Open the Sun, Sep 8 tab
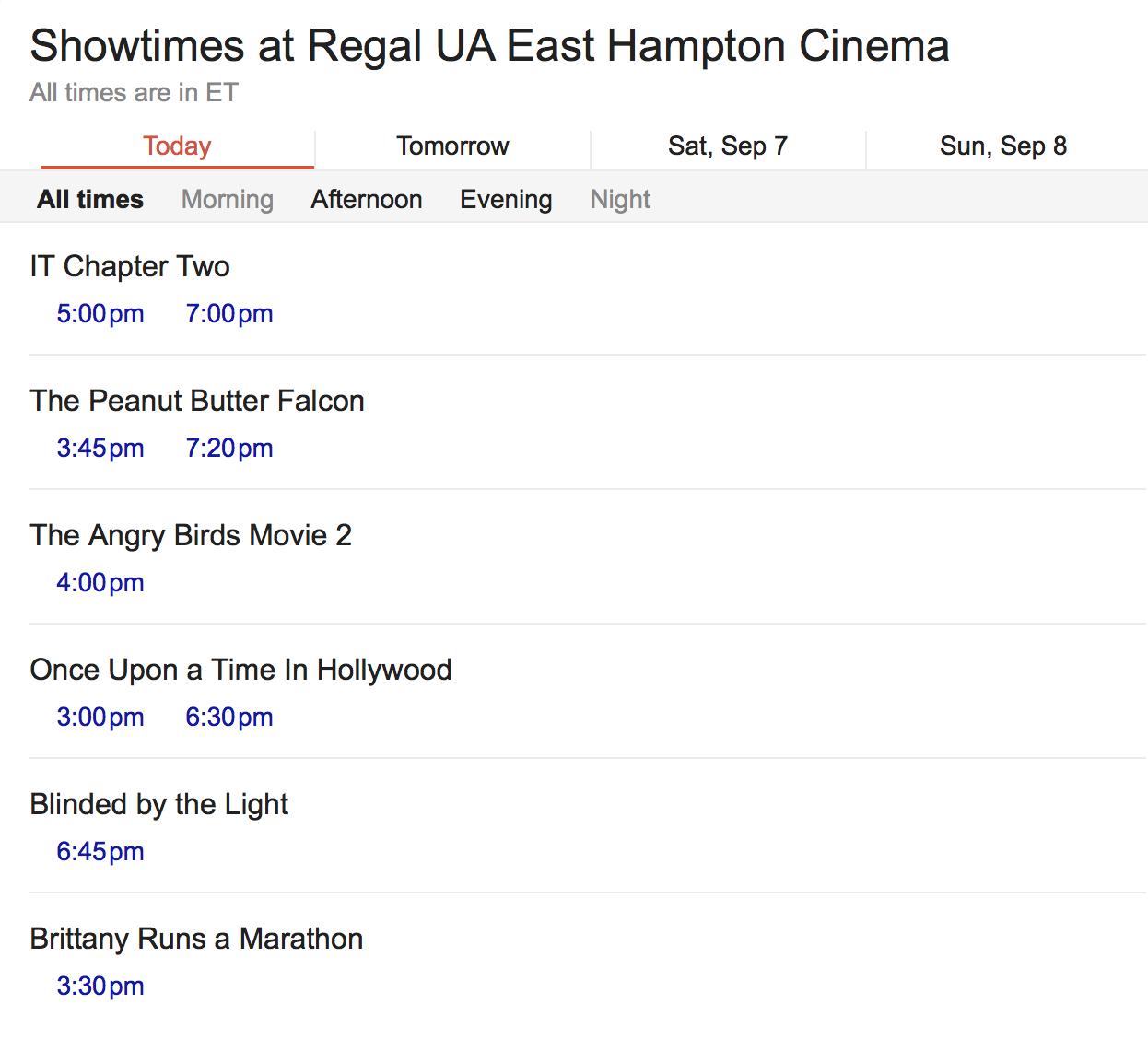The height and width of the screenshot is (1039, 1148). pos(1003,146)
